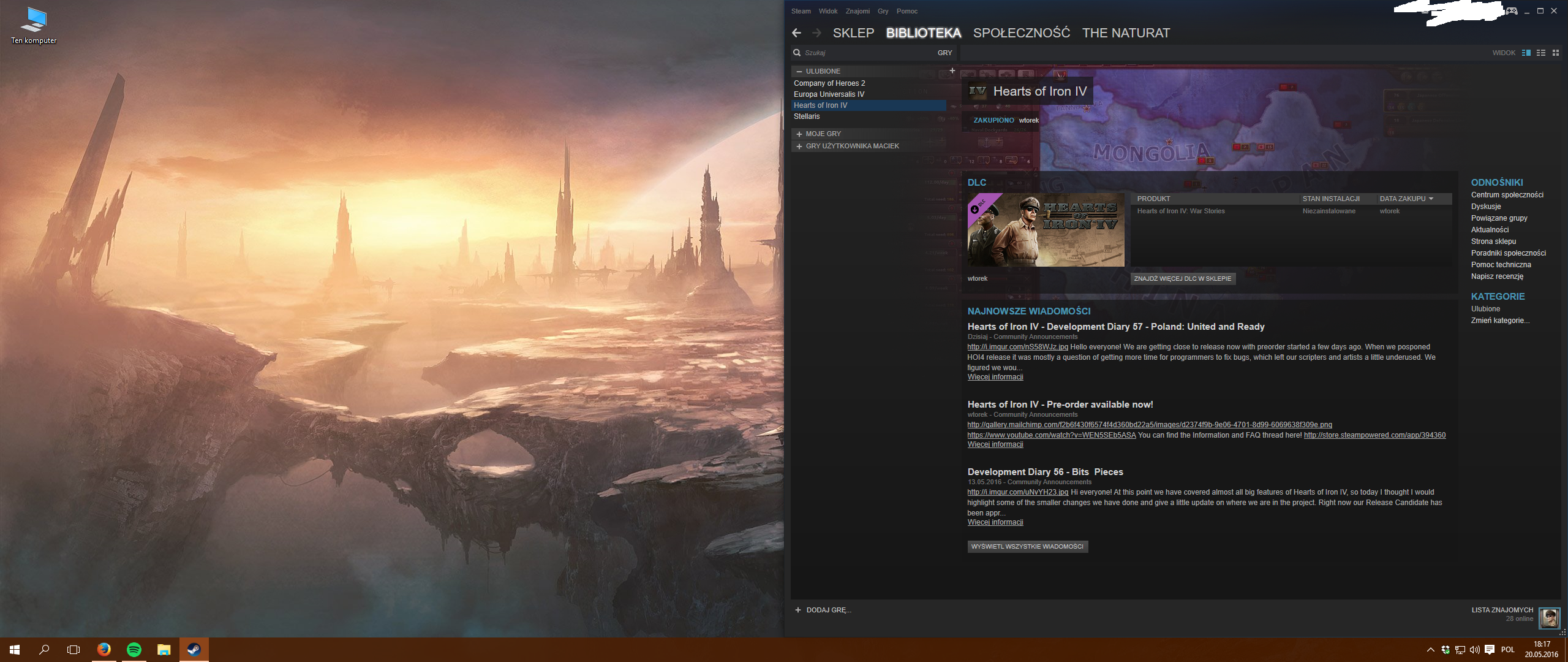Switch library to list view
Screen dimensions: 1568x662
click(1541, 53)
